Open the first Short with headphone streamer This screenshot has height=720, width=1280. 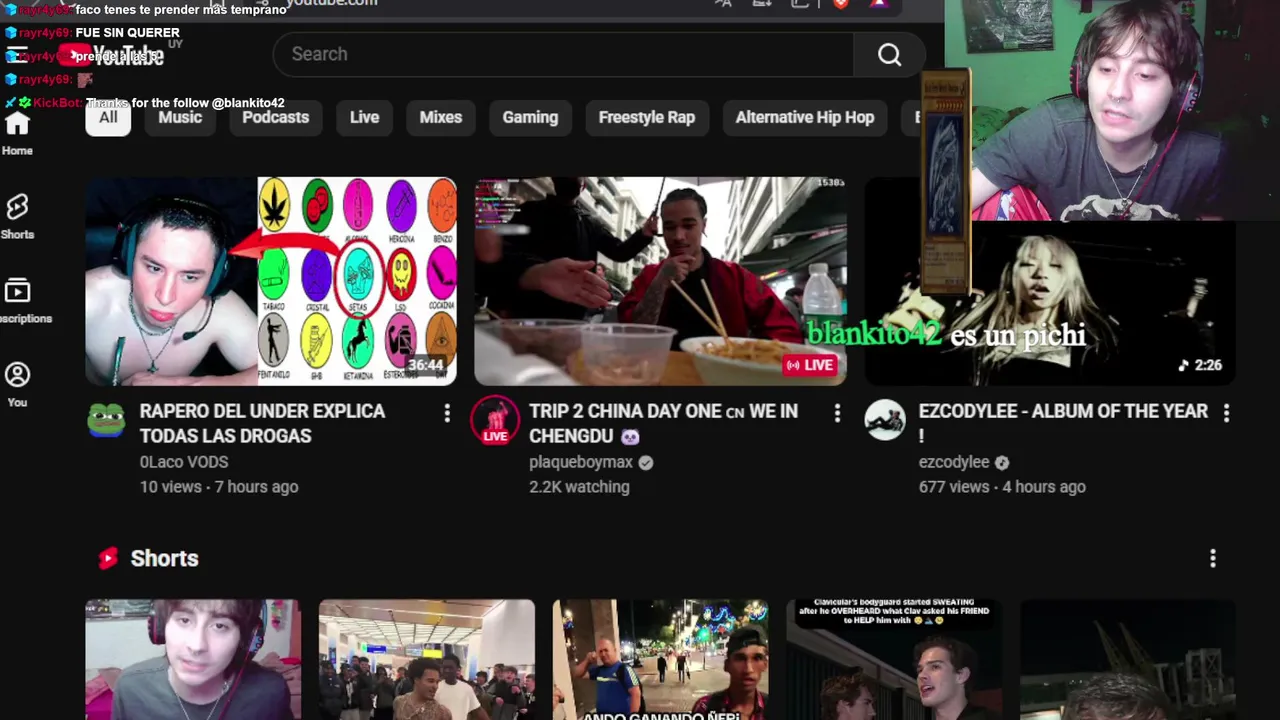pos(193,659)
